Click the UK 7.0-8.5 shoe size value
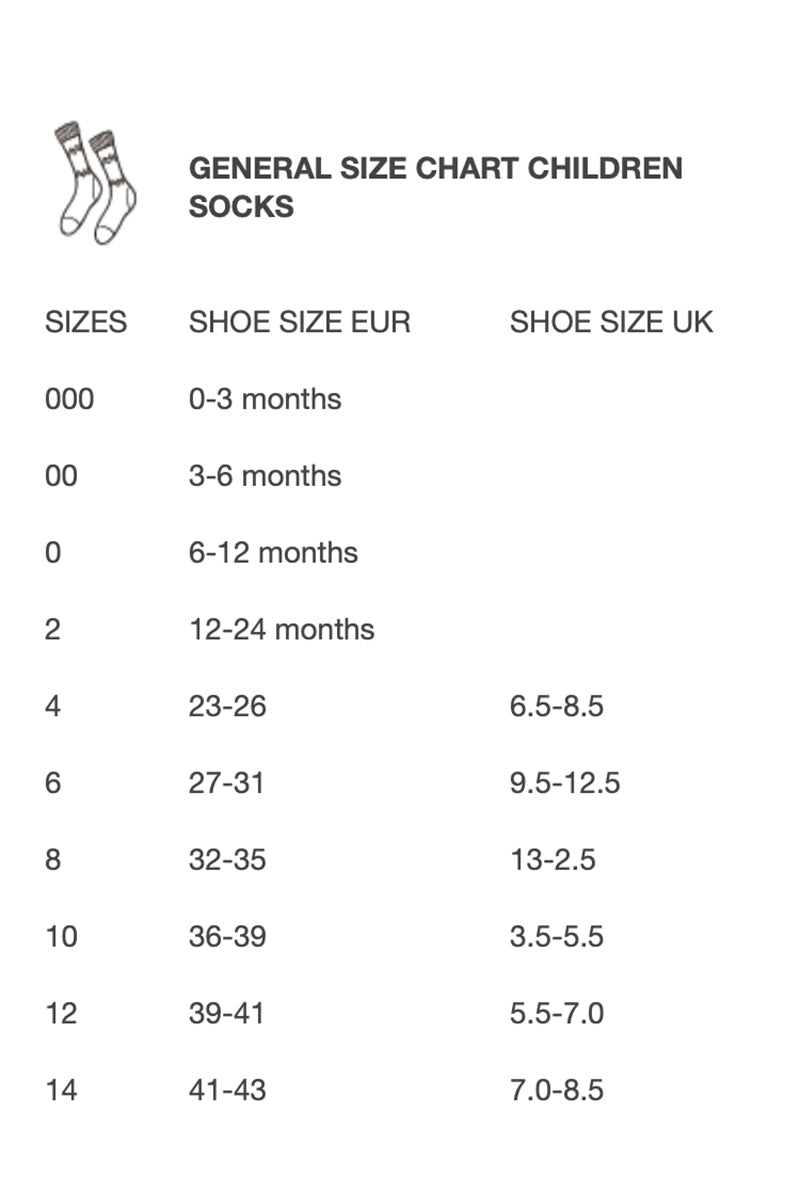 point(556,1090)
